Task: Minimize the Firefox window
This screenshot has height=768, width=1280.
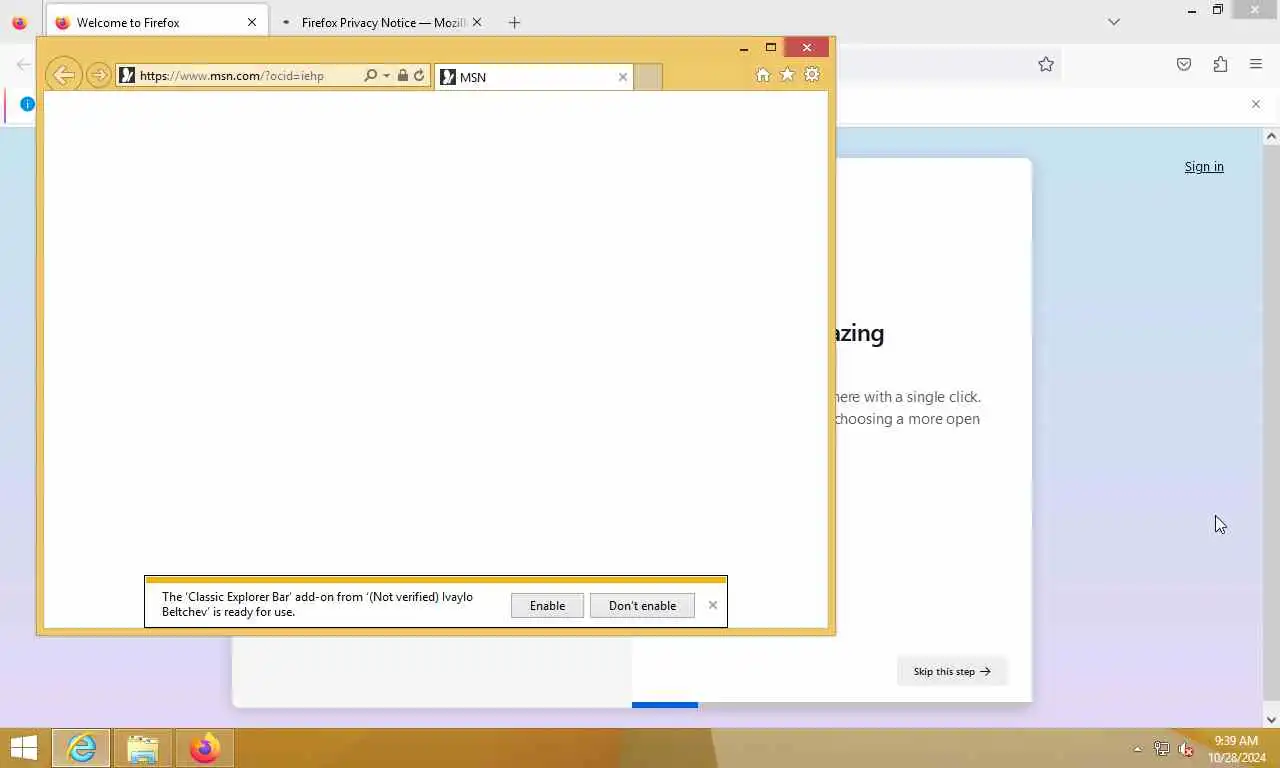Action: point(1192,11)
